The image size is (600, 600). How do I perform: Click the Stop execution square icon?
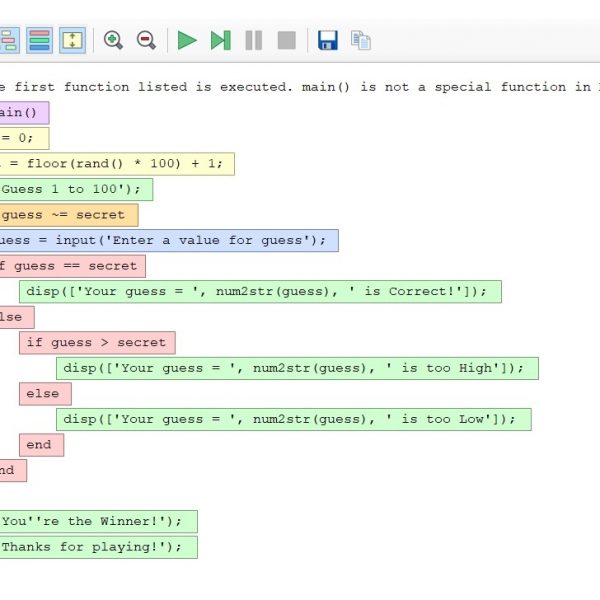[x=286, y=40]
